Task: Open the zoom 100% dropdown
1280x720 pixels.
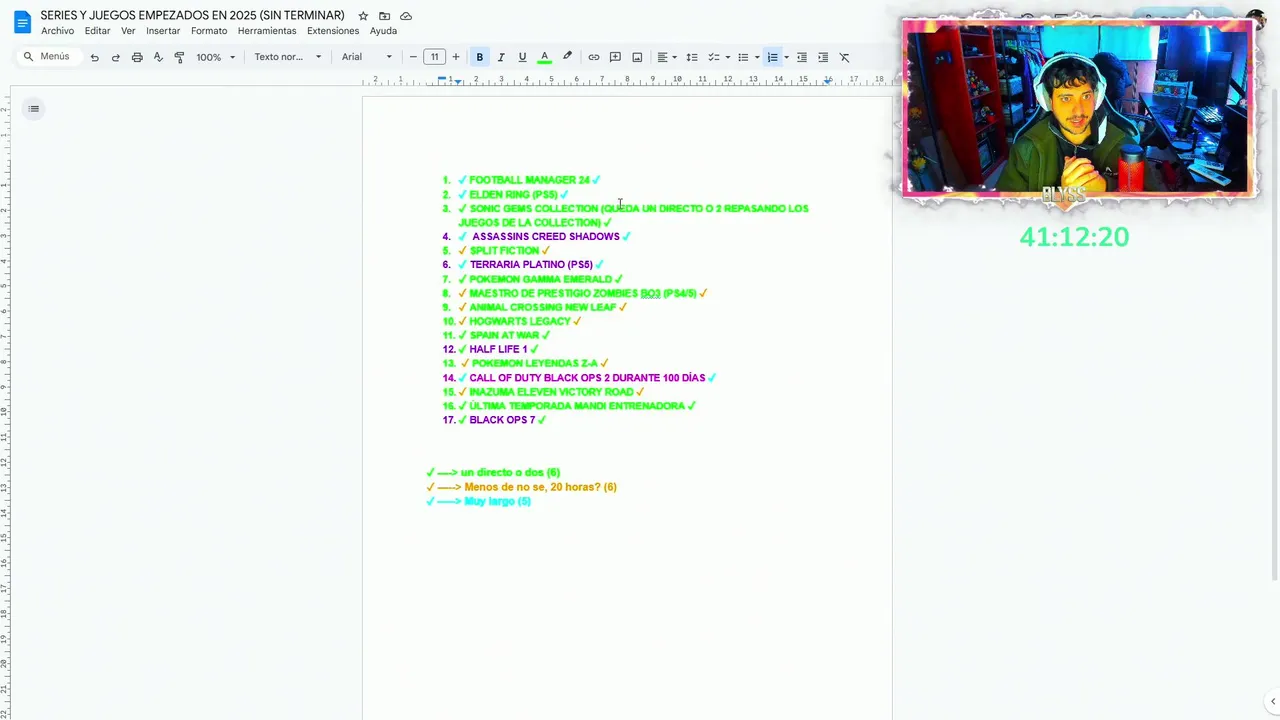Action: (x=215, y=57)
